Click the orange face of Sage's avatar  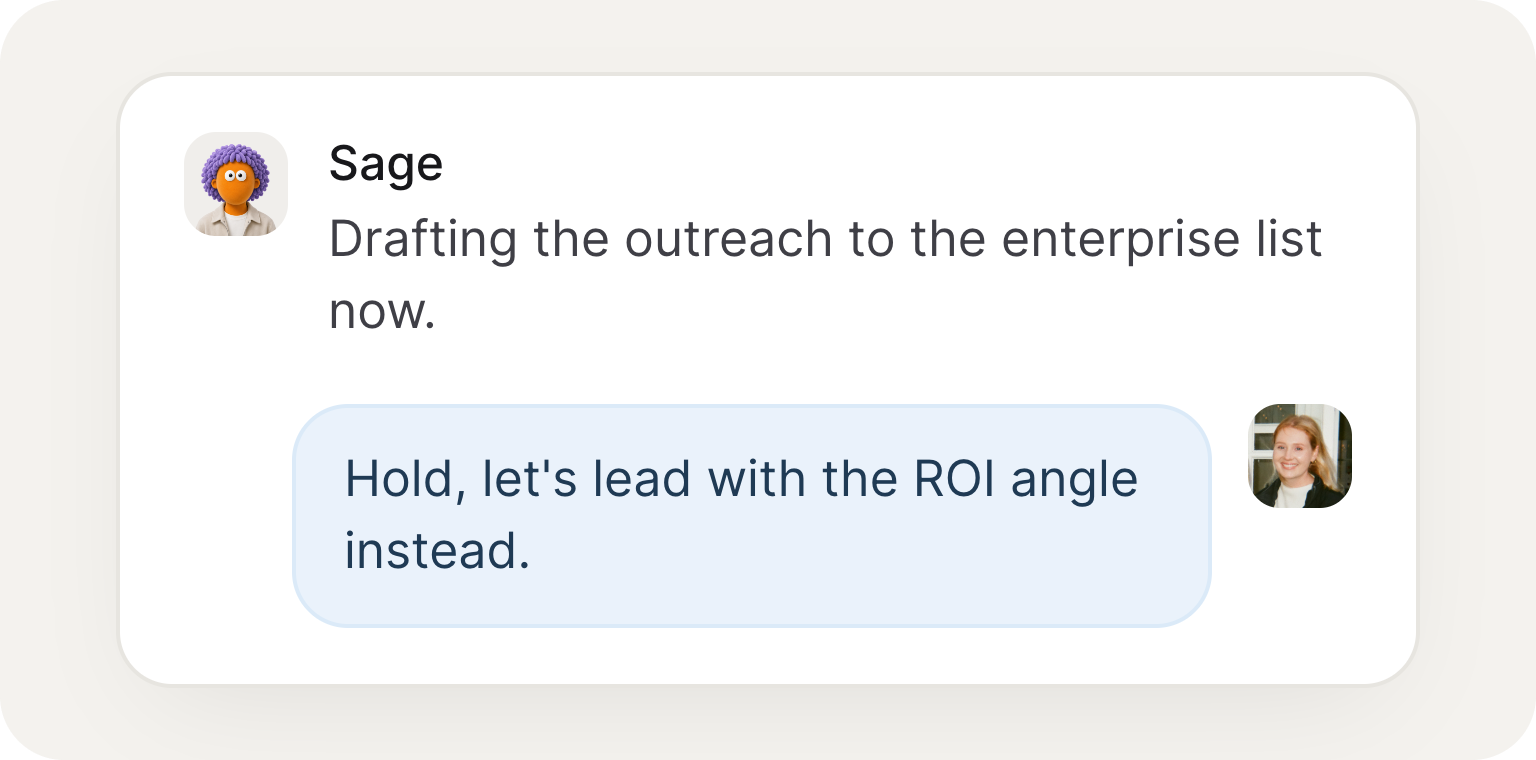236,188
